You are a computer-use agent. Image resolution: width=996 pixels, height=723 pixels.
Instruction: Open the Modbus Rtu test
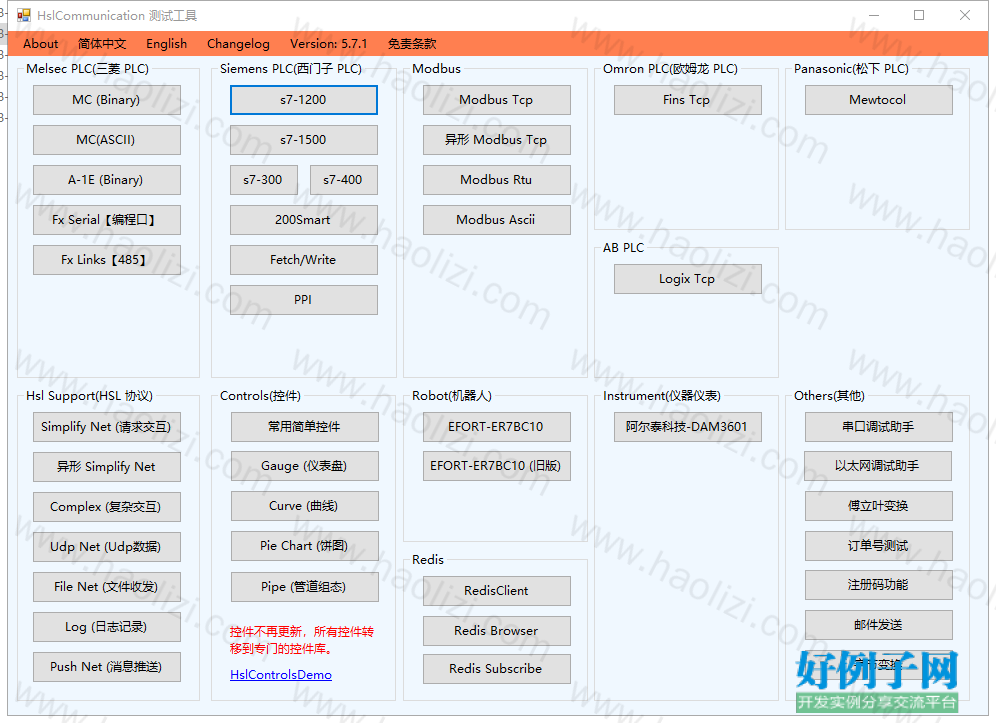point(497,180)
